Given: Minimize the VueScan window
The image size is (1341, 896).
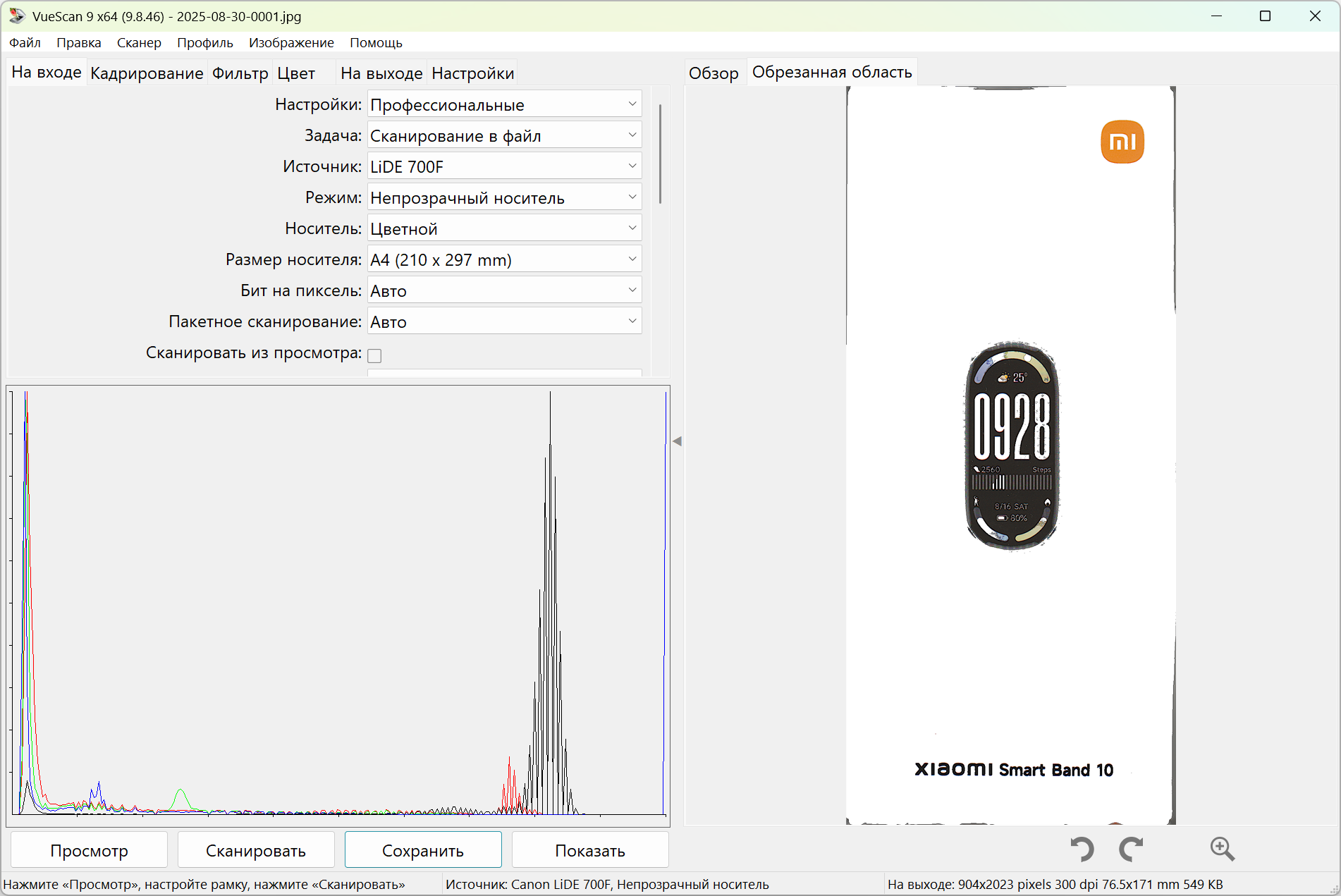Looking at the screenshot, I should point(1216,16).
